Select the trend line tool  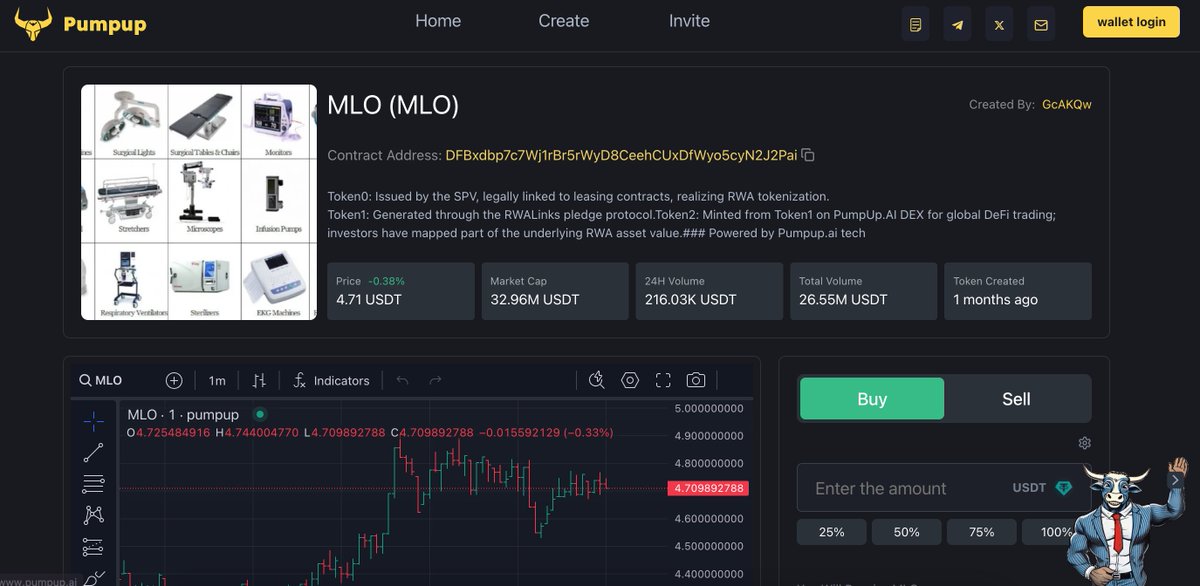(x=93, y=453)
